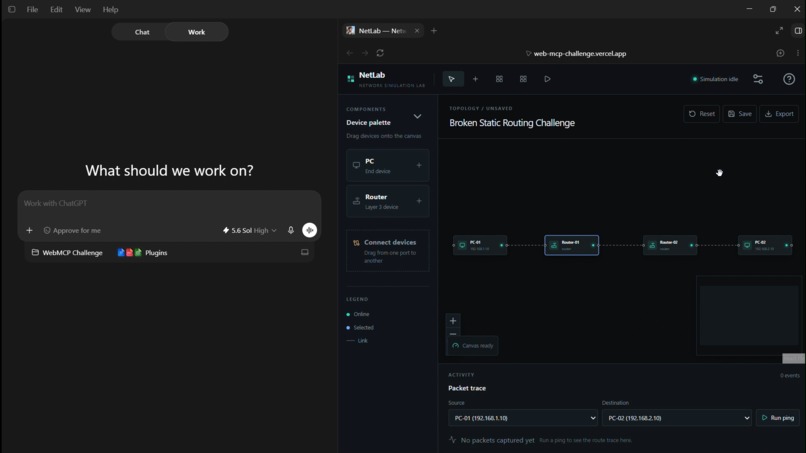Image resolution: width=806 pixels, height=453 pixels.
Task: Add a Router device with its plus icon
Action: point(419,201)
